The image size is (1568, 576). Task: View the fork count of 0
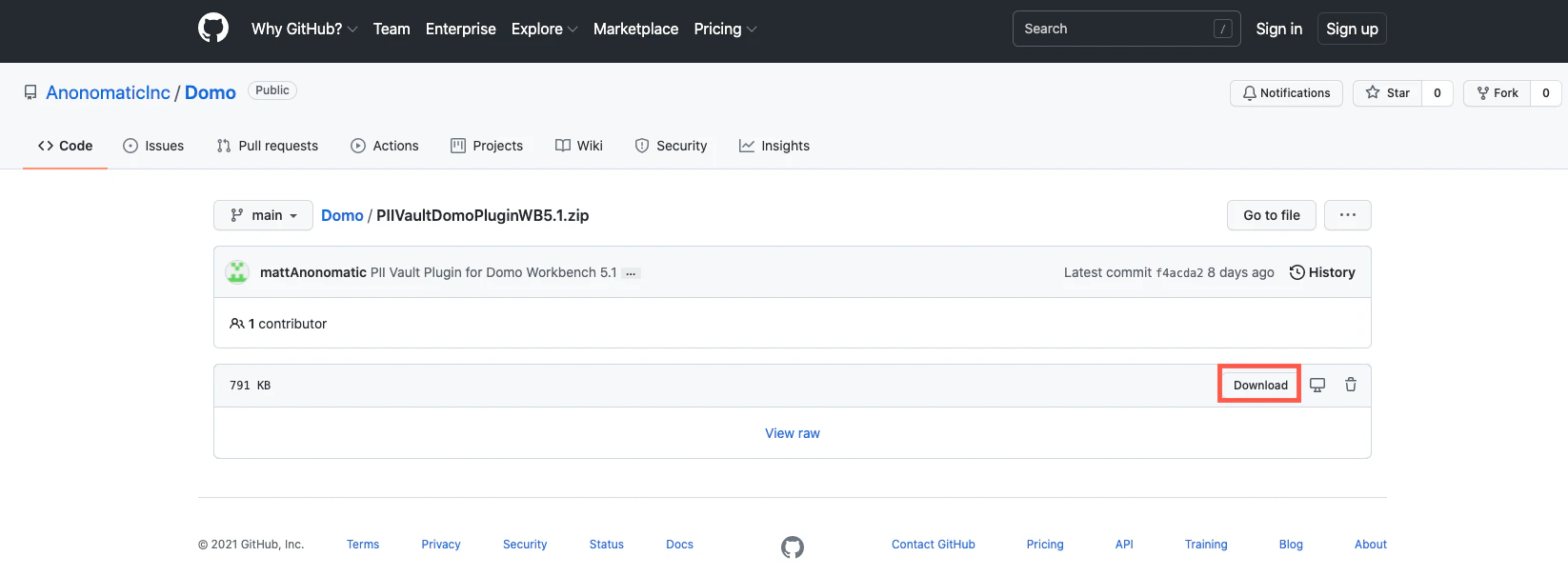coord(1546,92)
